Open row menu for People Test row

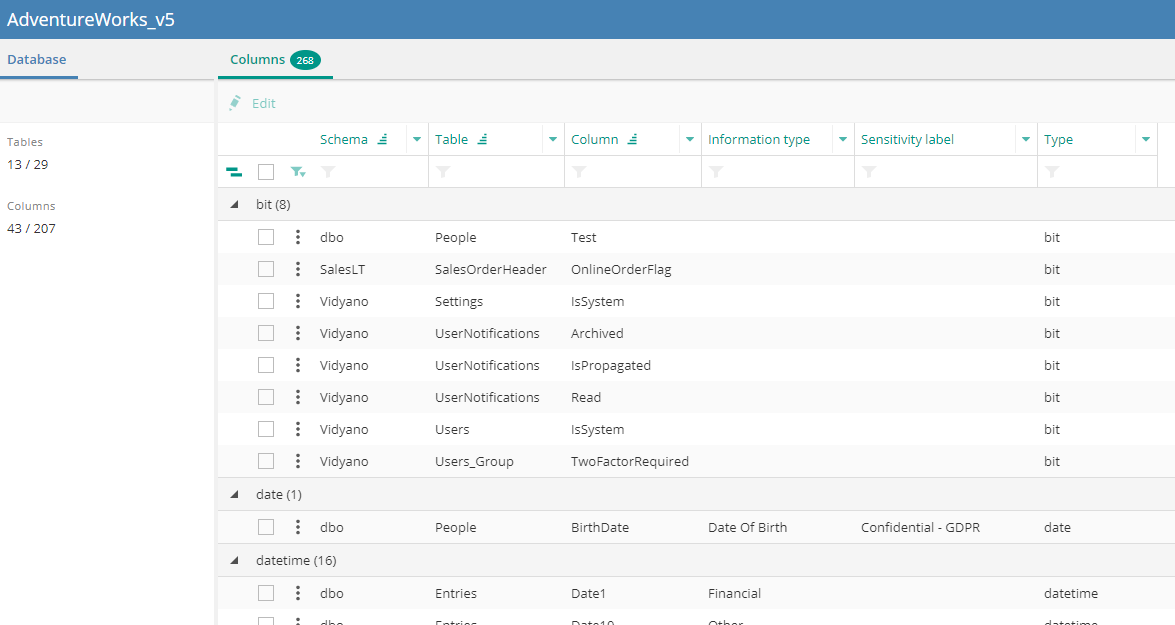coord(297,237)
